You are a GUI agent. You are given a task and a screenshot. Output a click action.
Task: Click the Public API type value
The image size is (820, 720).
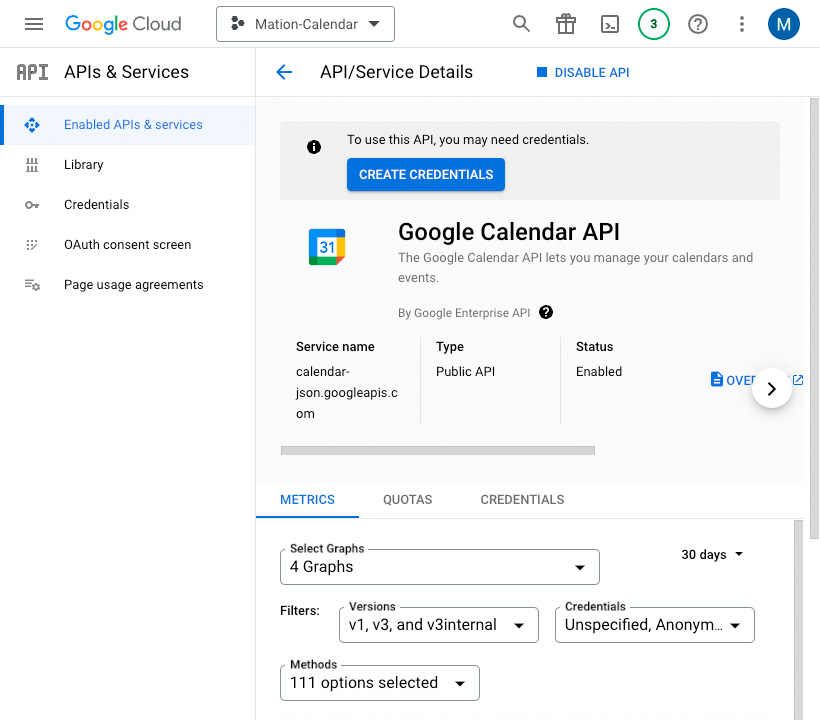(465, 372)
